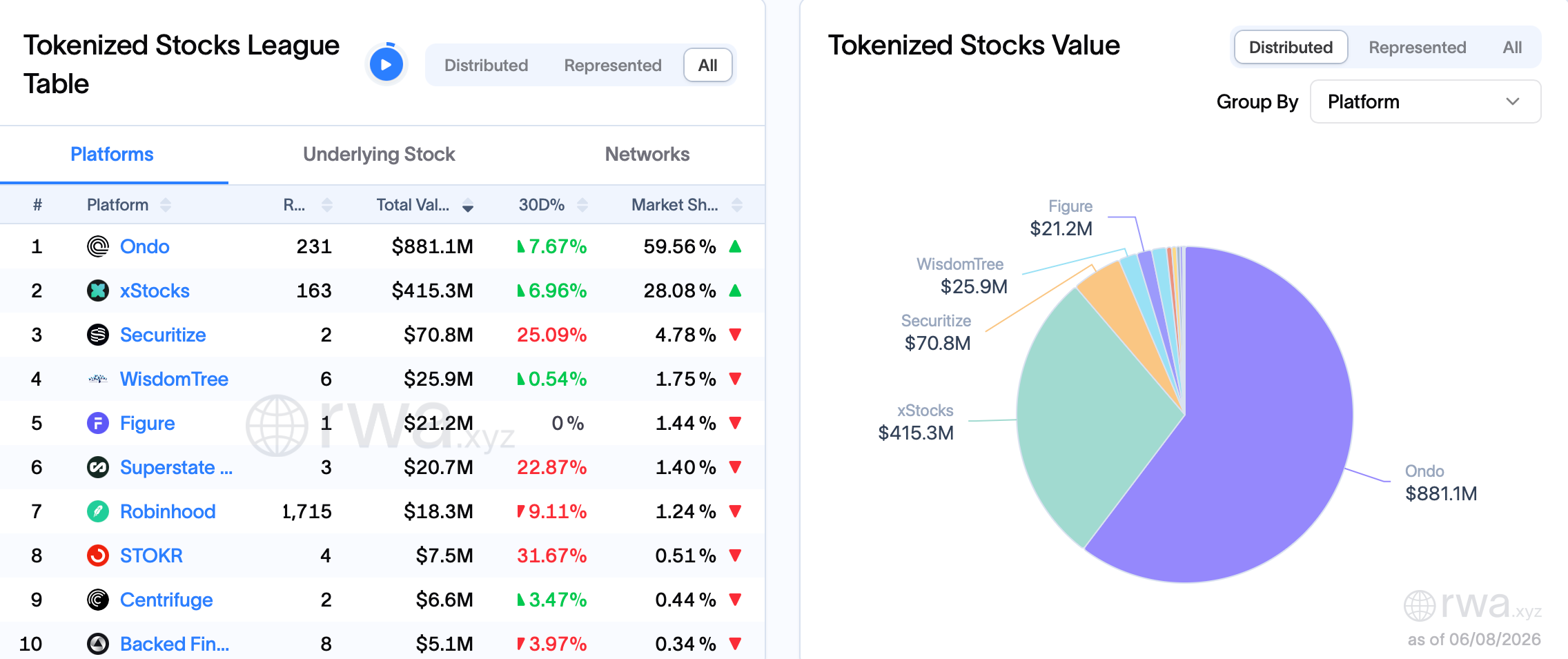Click the Ondo $881.1M chart label
The width and height of the screenshot is (1568, 659).
pyautogui.click(x=1441, y=482)
